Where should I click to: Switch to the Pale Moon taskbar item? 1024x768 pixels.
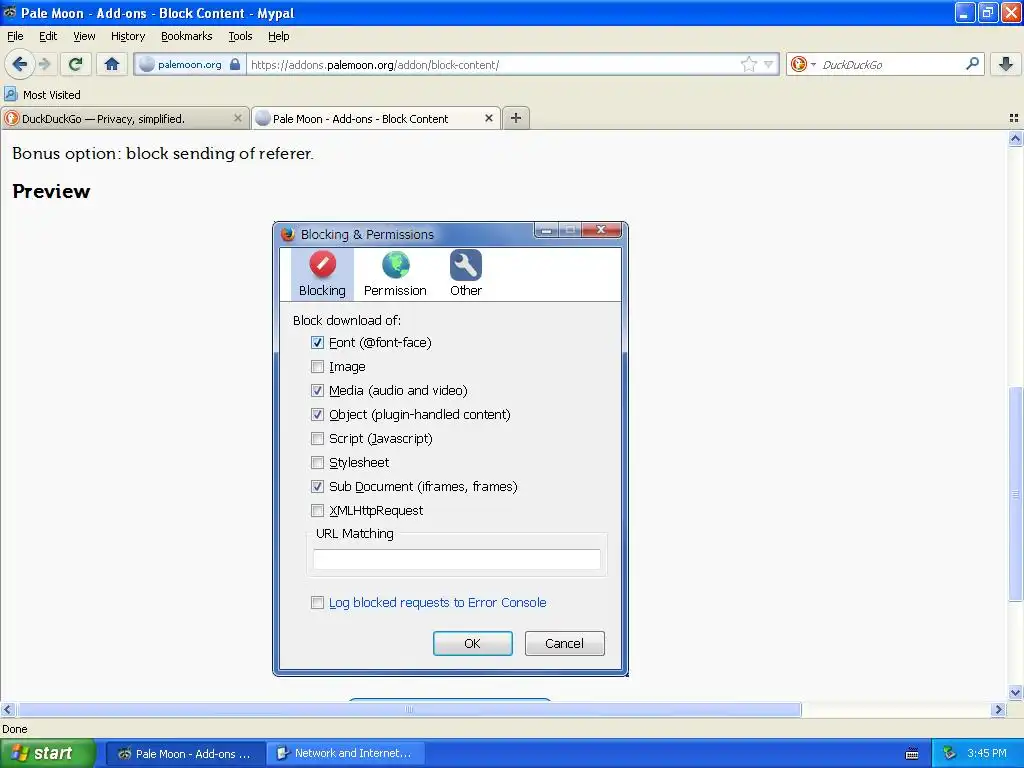(185, 754)
